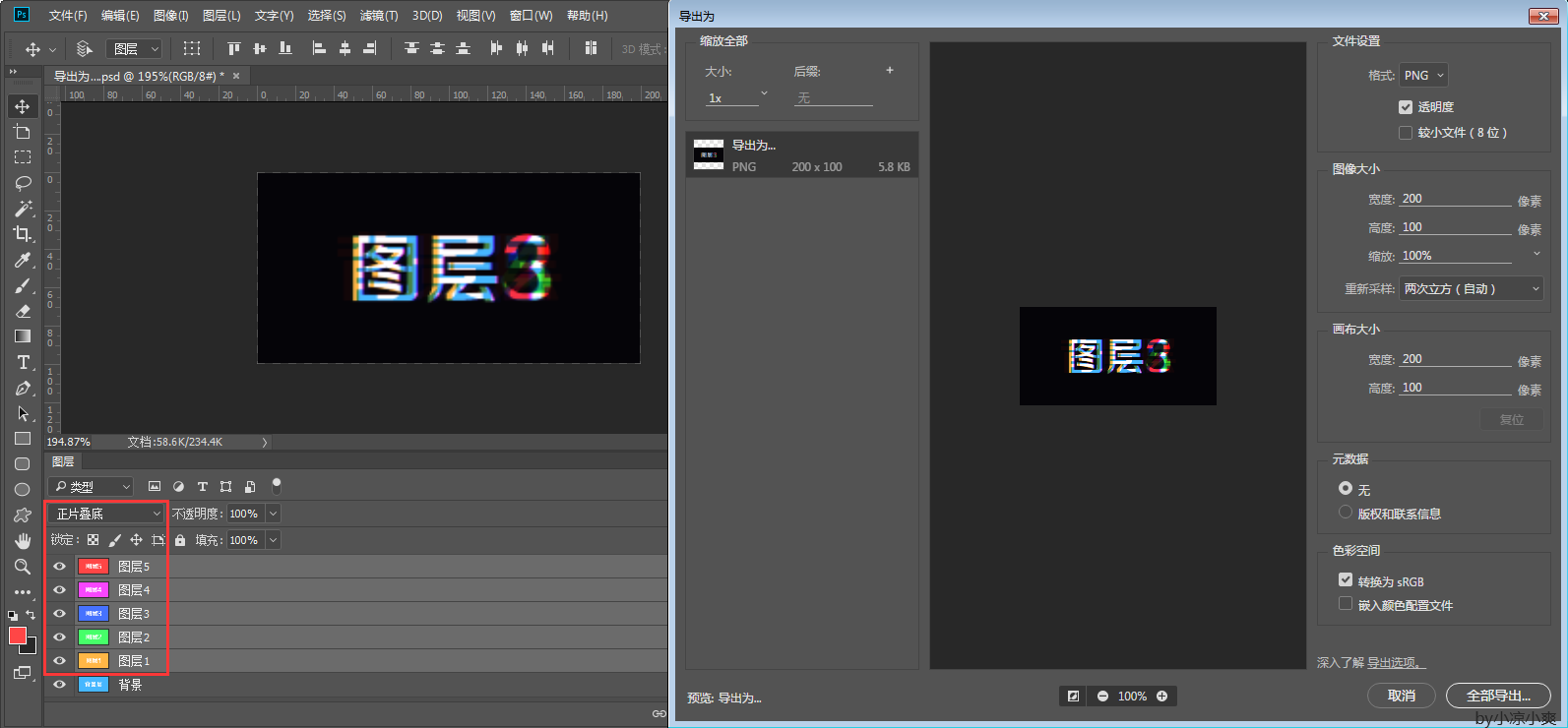Add a new export scale size
1568x728 pixels.
[x=890, y=70]
